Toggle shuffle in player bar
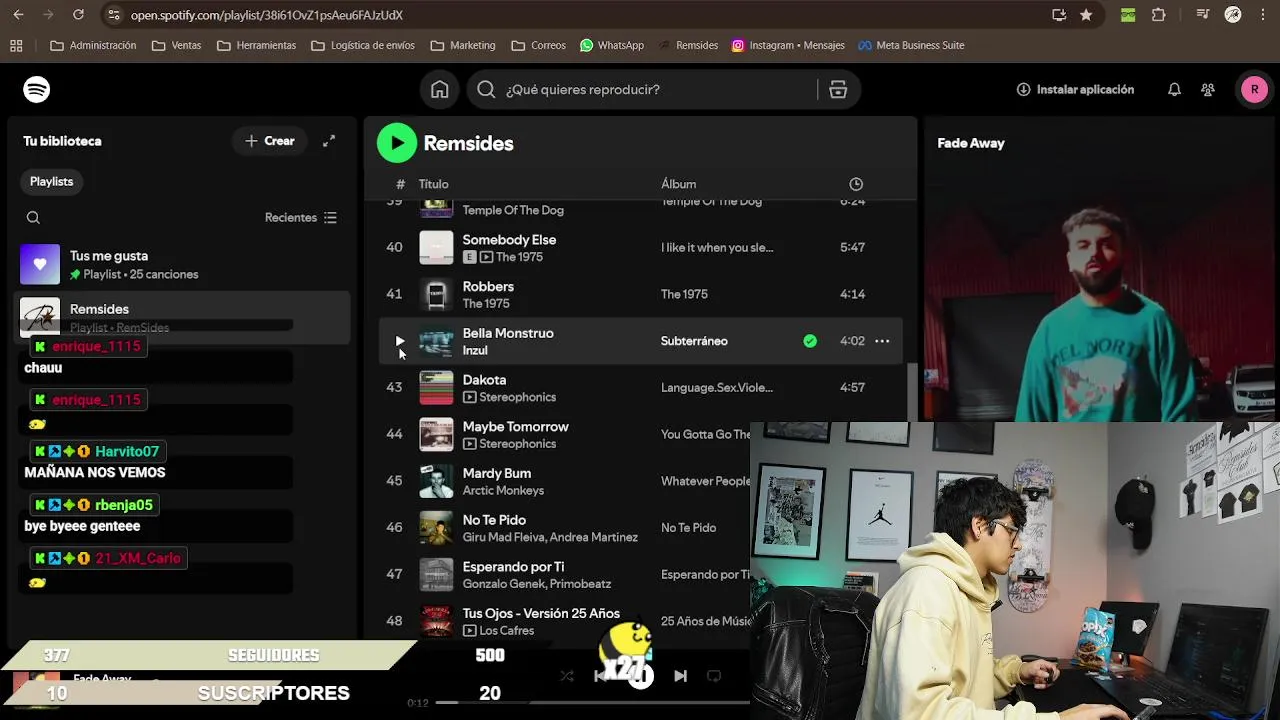The image size is (1280, 720). point(567,676)
